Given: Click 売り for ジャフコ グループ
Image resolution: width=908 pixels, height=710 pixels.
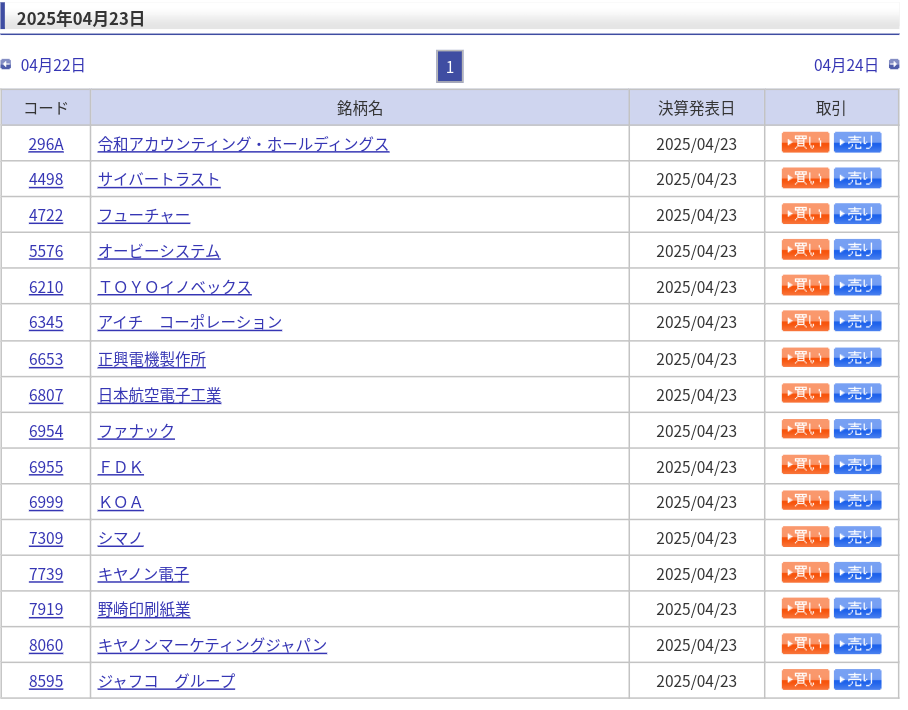Looking at the screenshot, I should click(857, 680).
